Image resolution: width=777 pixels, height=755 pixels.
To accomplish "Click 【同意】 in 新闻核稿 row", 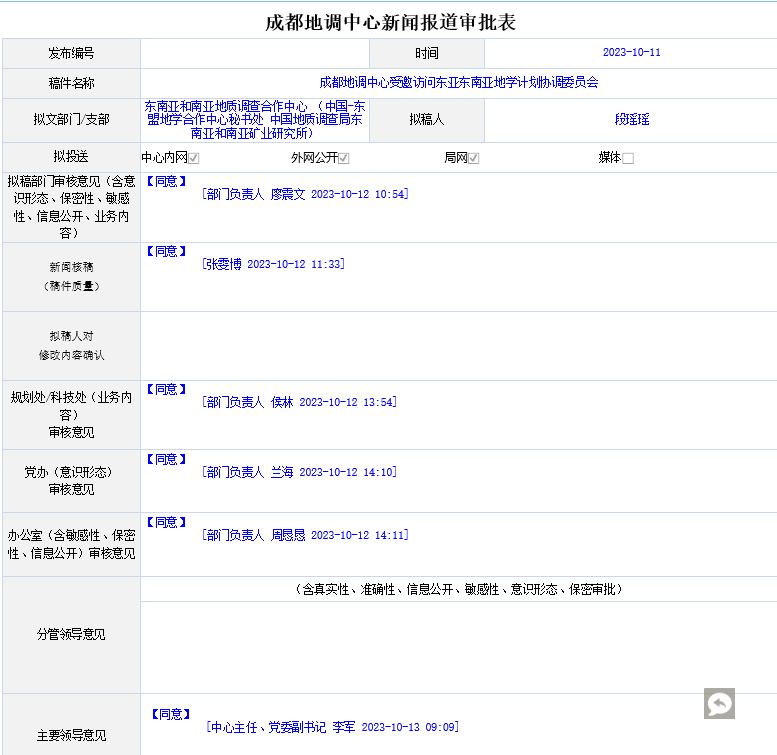I will 166,251.
